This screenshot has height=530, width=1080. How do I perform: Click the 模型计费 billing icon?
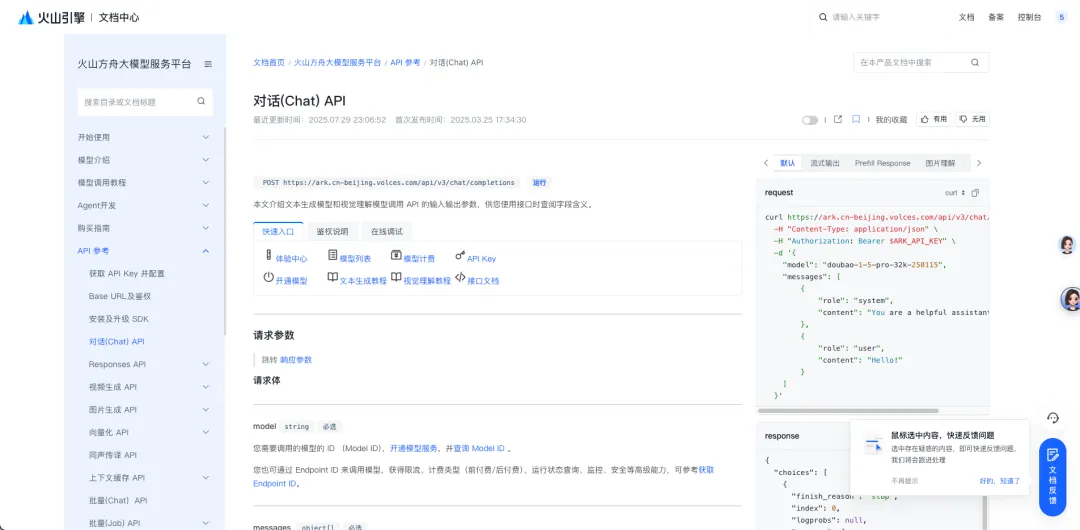[x=396, y=256]
